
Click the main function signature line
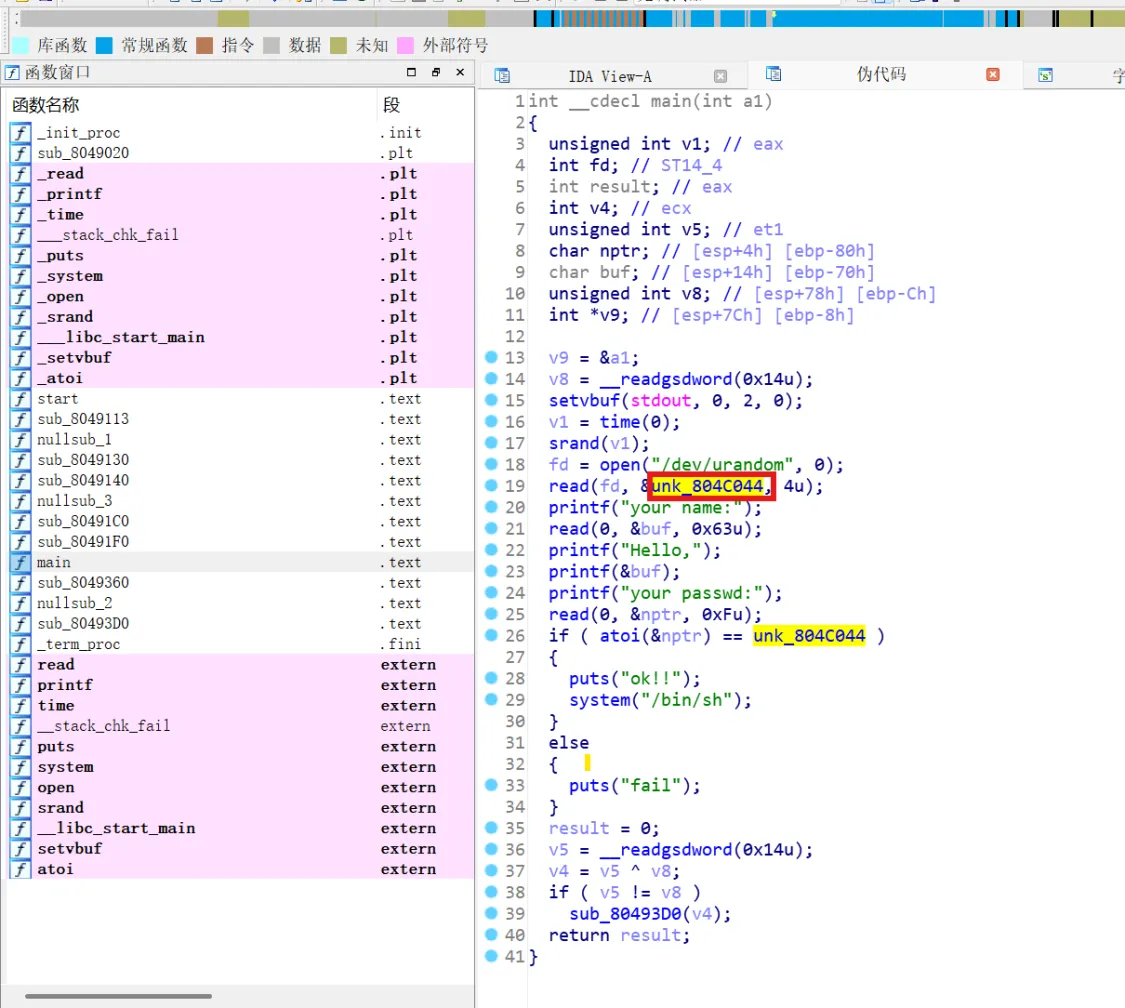coord(651,101)
